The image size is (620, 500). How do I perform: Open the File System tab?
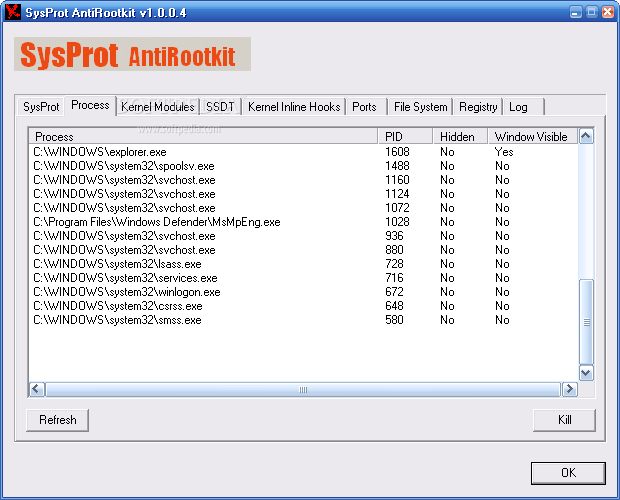pyautogui.click(x=420, y=107)
